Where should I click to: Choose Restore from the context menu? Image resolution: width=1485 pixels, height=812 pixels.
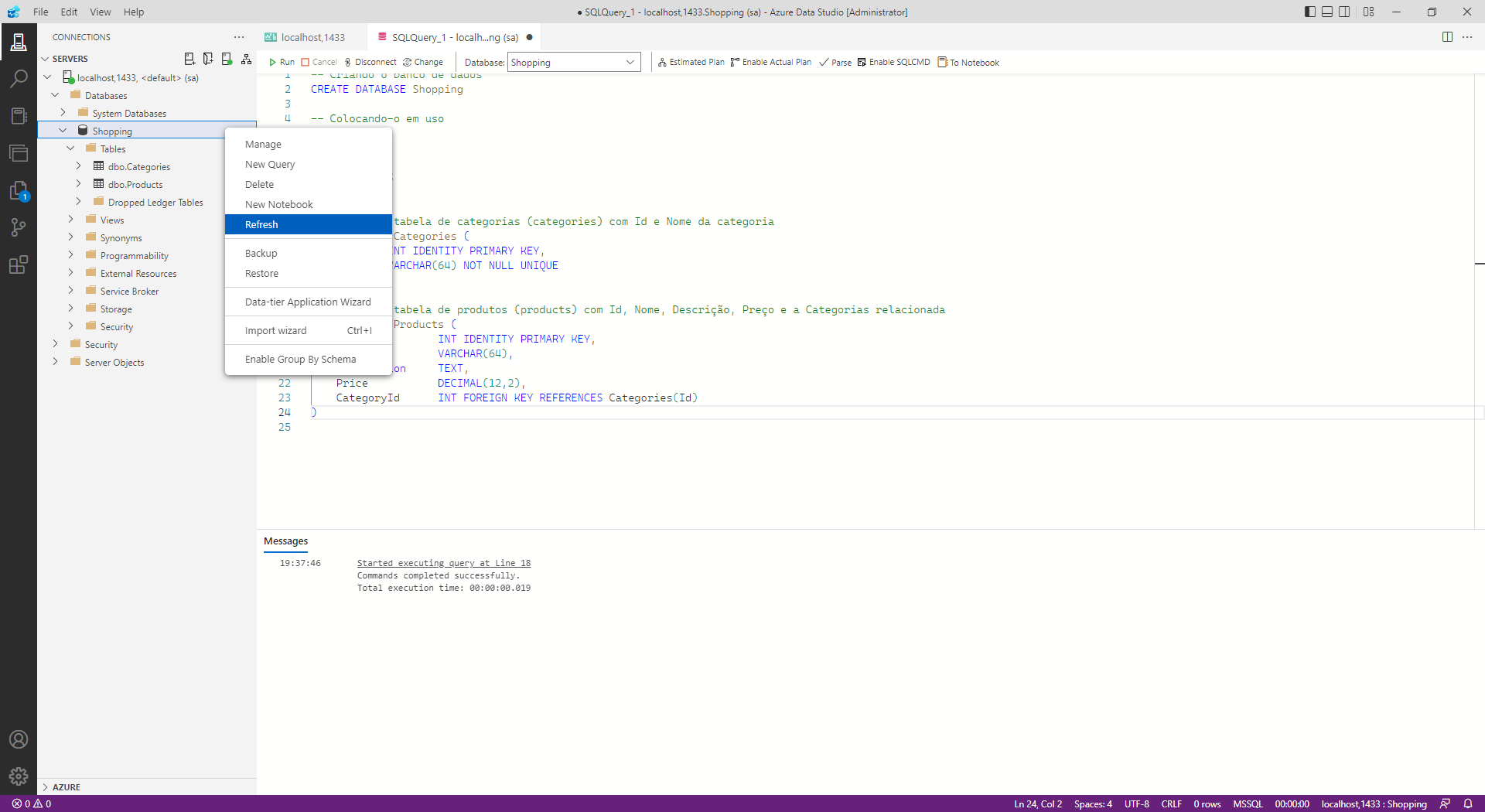click(309, 274)
